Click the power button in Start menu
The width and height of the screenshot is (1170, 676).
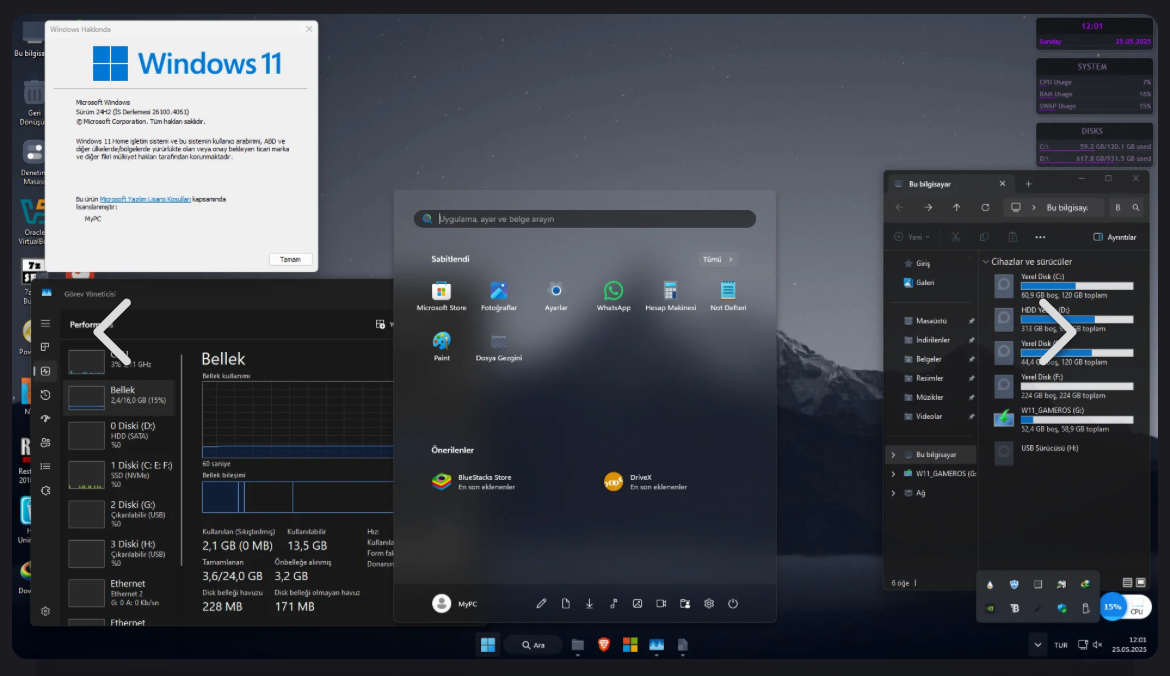click(733, 604)
